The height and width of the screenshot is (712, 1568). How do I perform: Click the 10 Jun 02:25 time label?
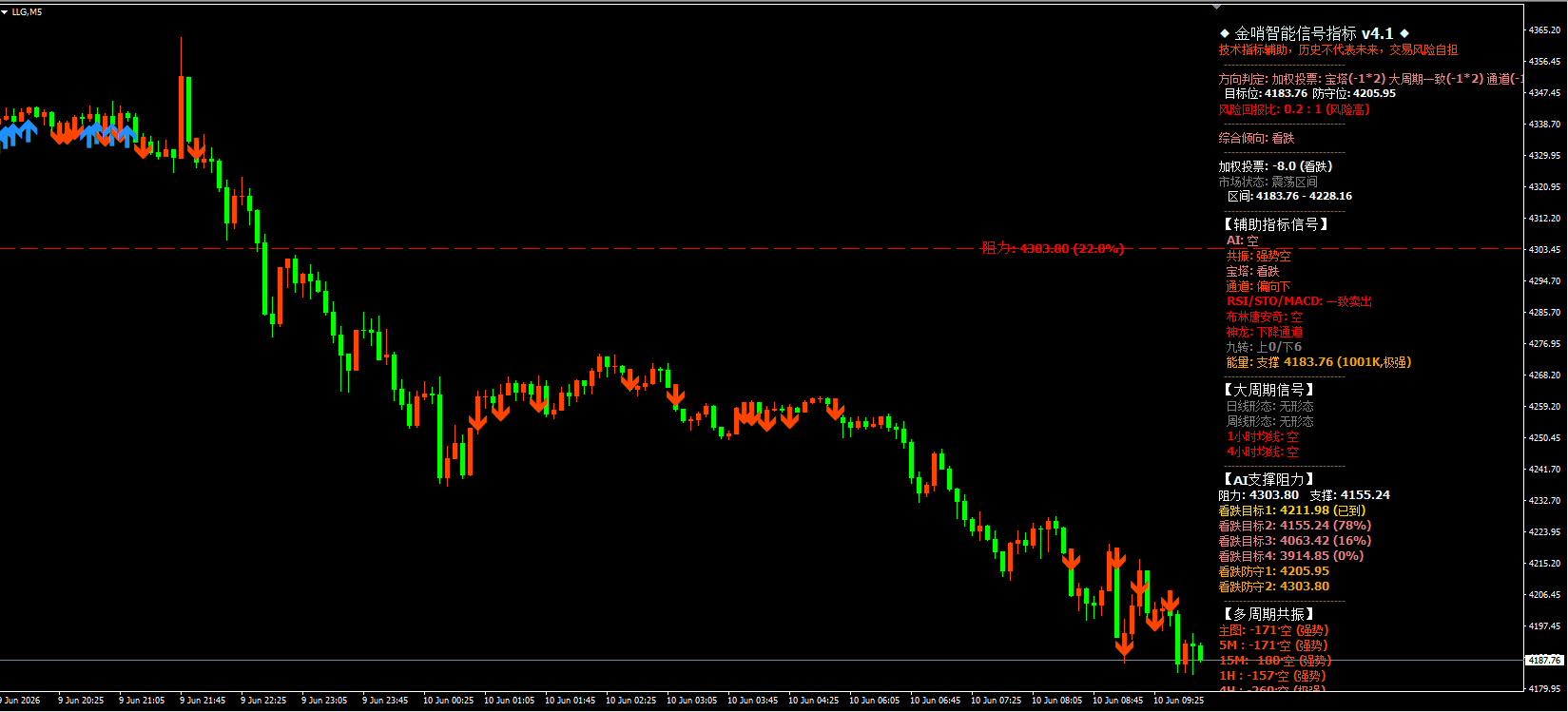(630, 701)
